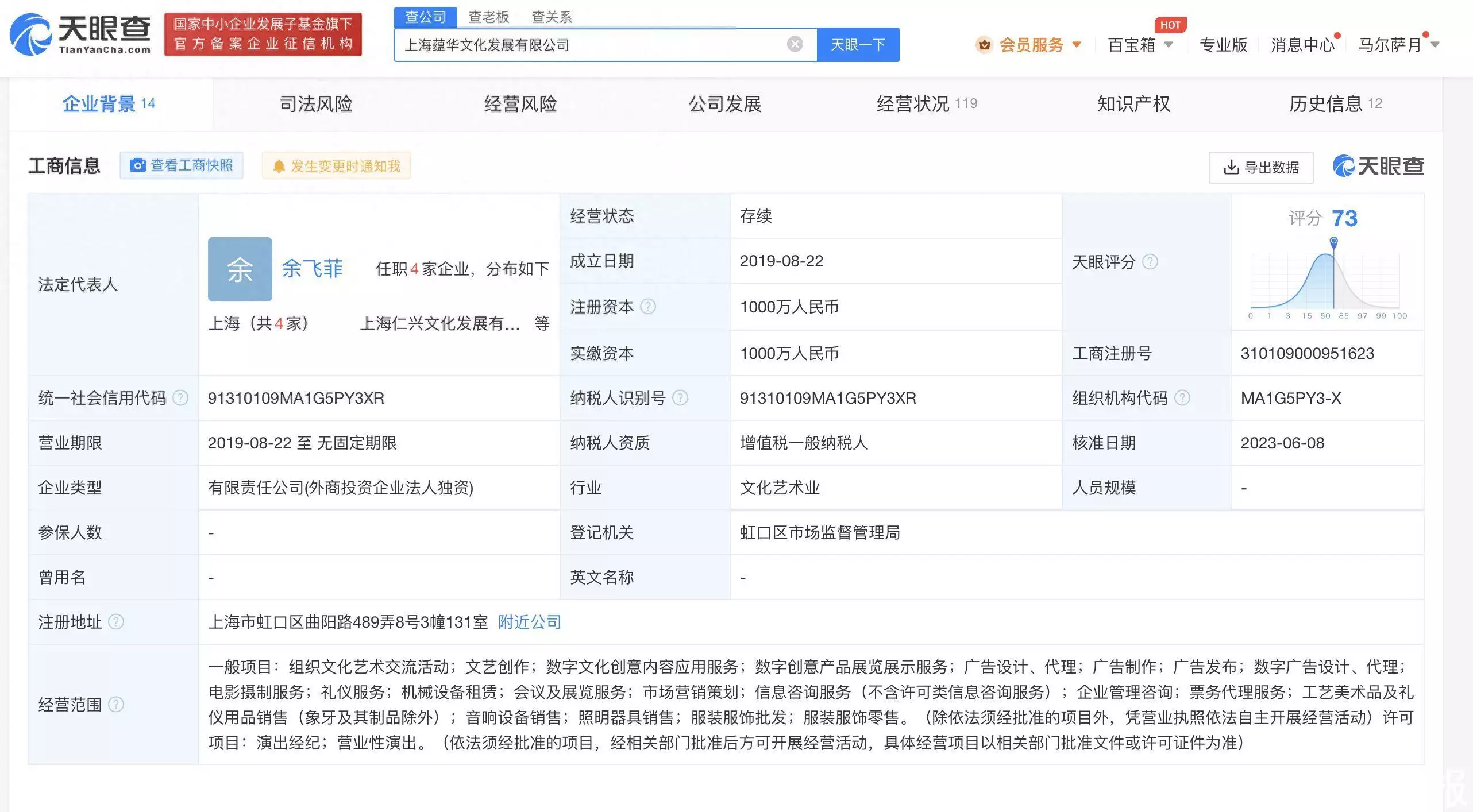Click 上海仁兴文化发展有... company link
Viewport: 1473px width, 812px height.
[439, 323]
